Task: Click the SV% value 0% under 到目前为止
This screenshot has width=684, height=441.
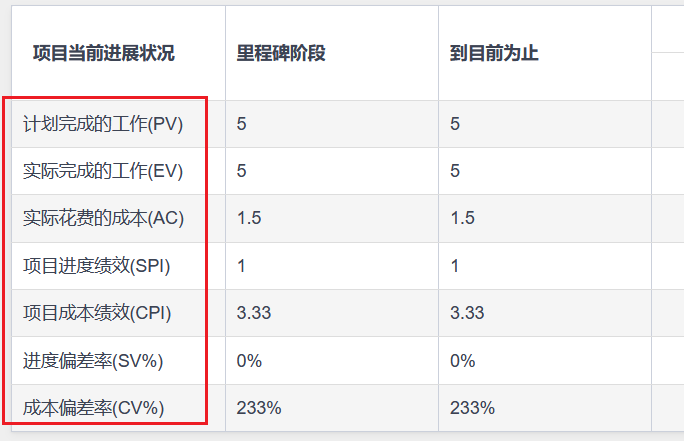Action: tap(462, 360)
